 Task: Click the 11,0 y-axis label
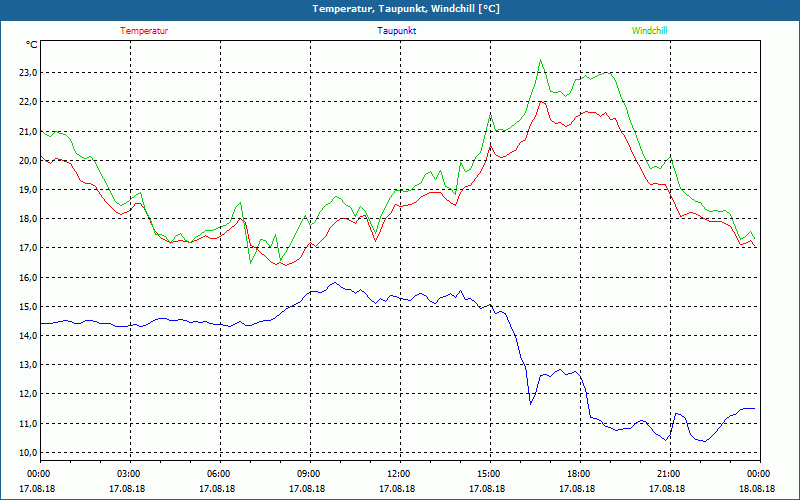[x=29, y=423]
